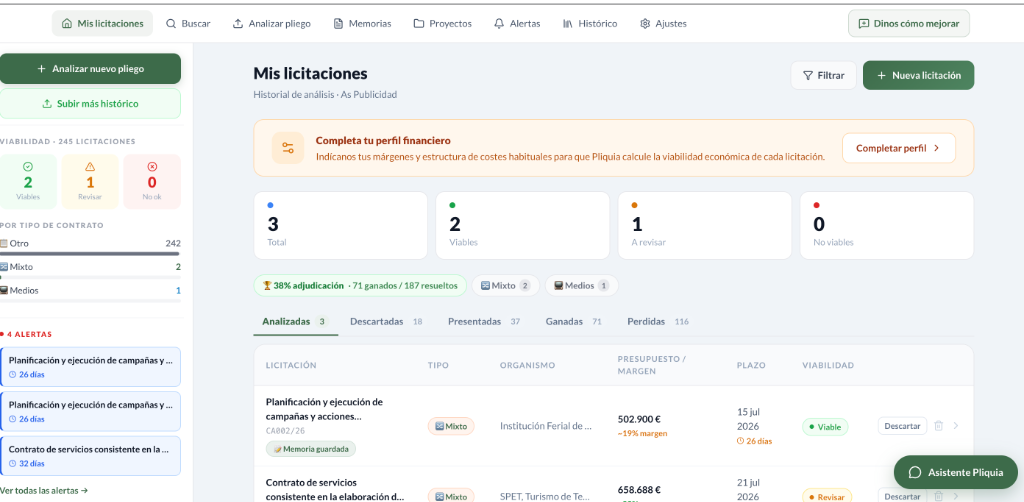Viewport: 1024px width, 502px height.
Task: Open the first Planificación alert with 26 días
Action: pos(90,367)
